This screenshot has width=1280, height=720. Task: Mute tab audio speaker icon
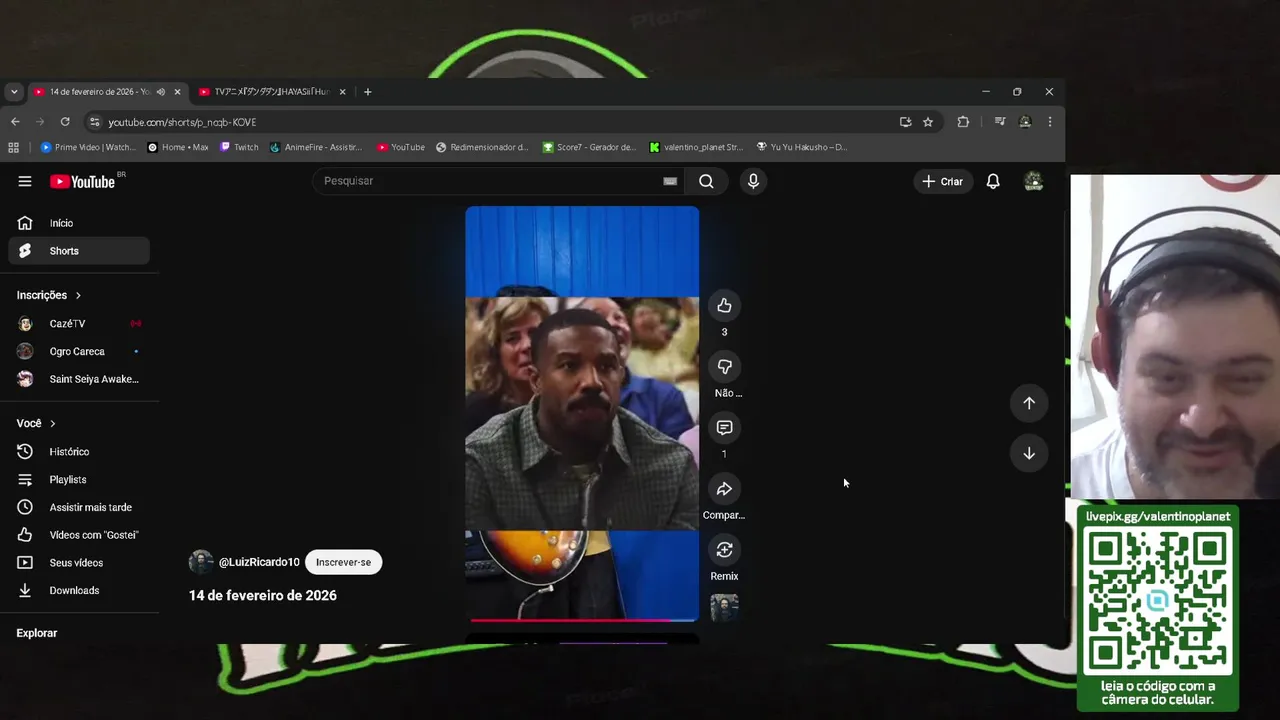click(160, 92)
